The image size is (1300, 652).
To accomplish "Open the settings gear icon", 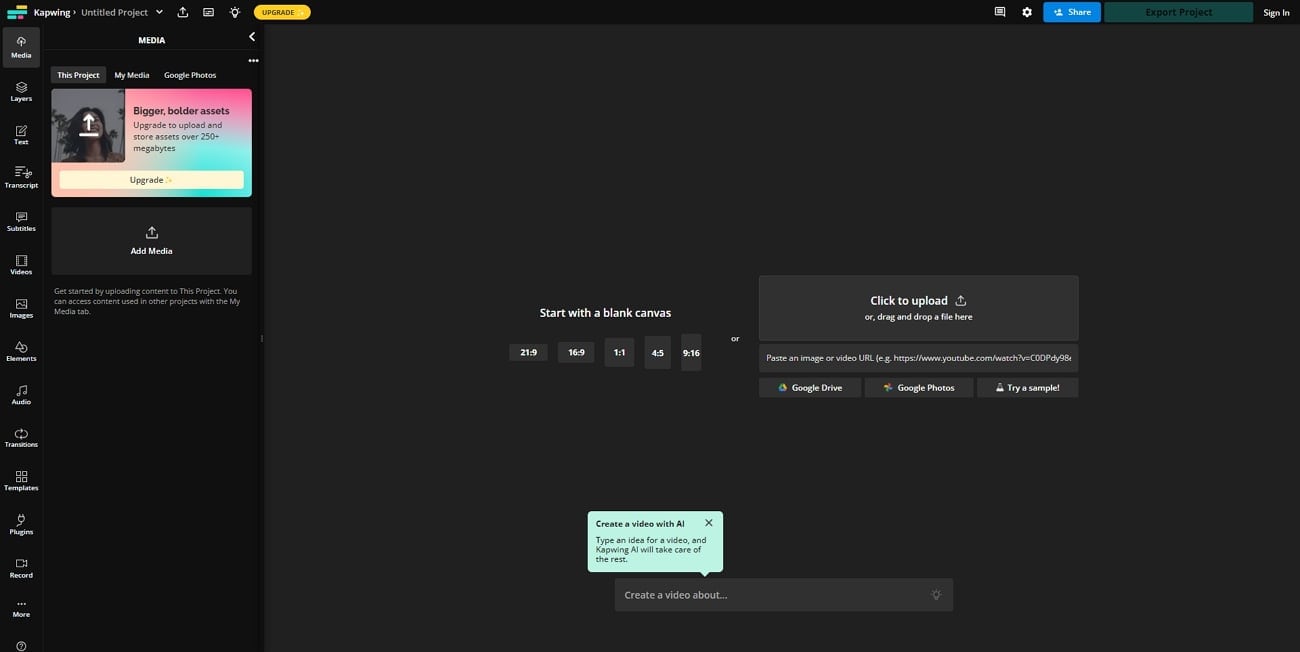I will pyautogui.click(x=1027, y=12).
